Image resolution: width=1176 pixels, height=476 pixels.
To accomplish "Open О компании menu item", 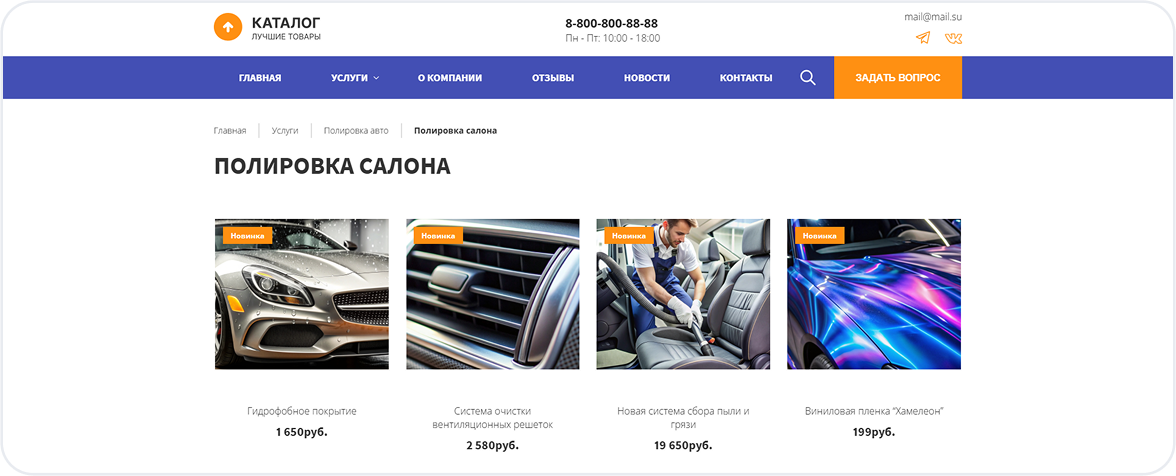I will coord(450,78).
